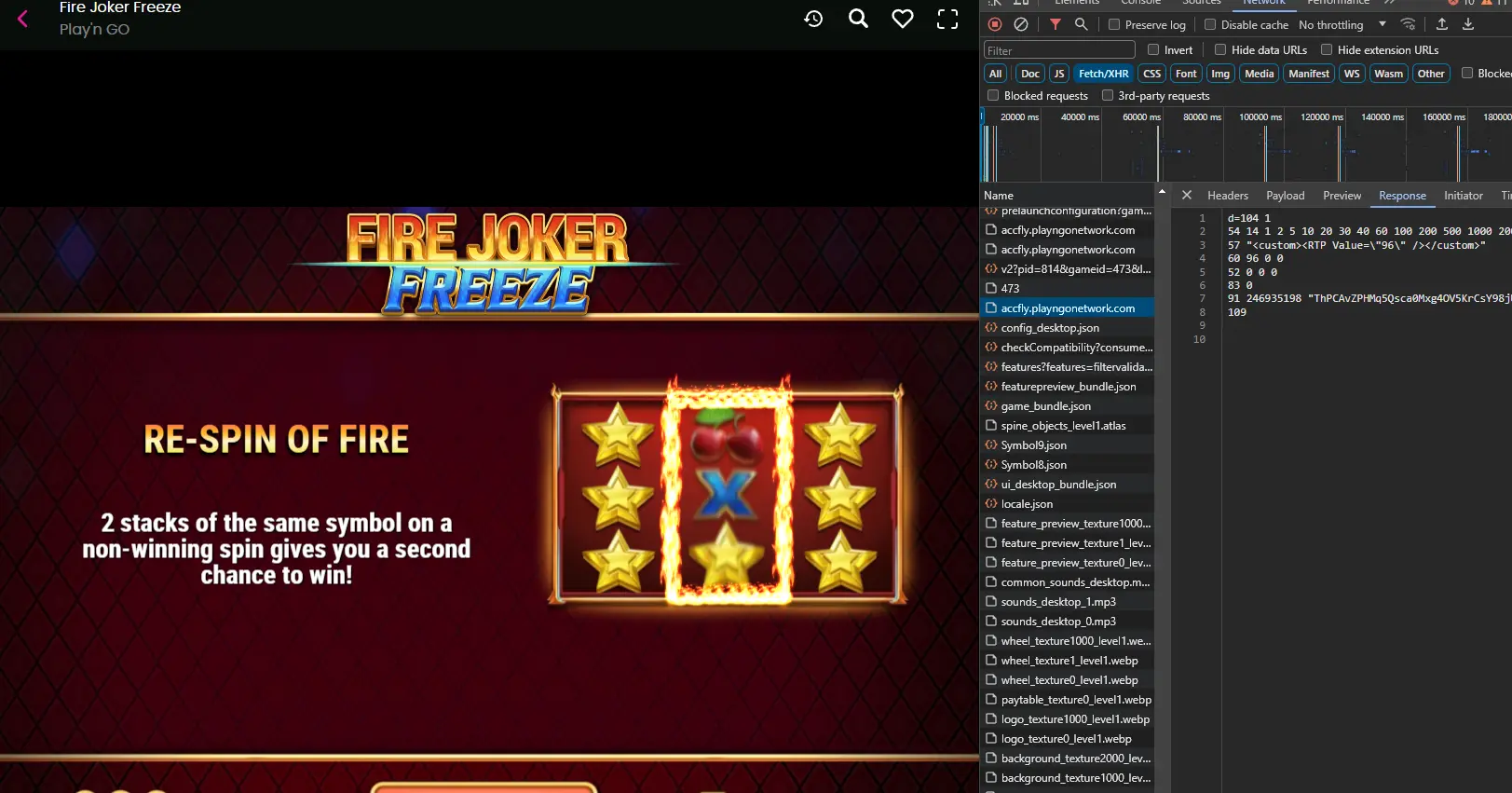Select logo_texture1000_level1.webp request
The height and width of the screenshot is (793, 1512).
(x=1069, y=719)
